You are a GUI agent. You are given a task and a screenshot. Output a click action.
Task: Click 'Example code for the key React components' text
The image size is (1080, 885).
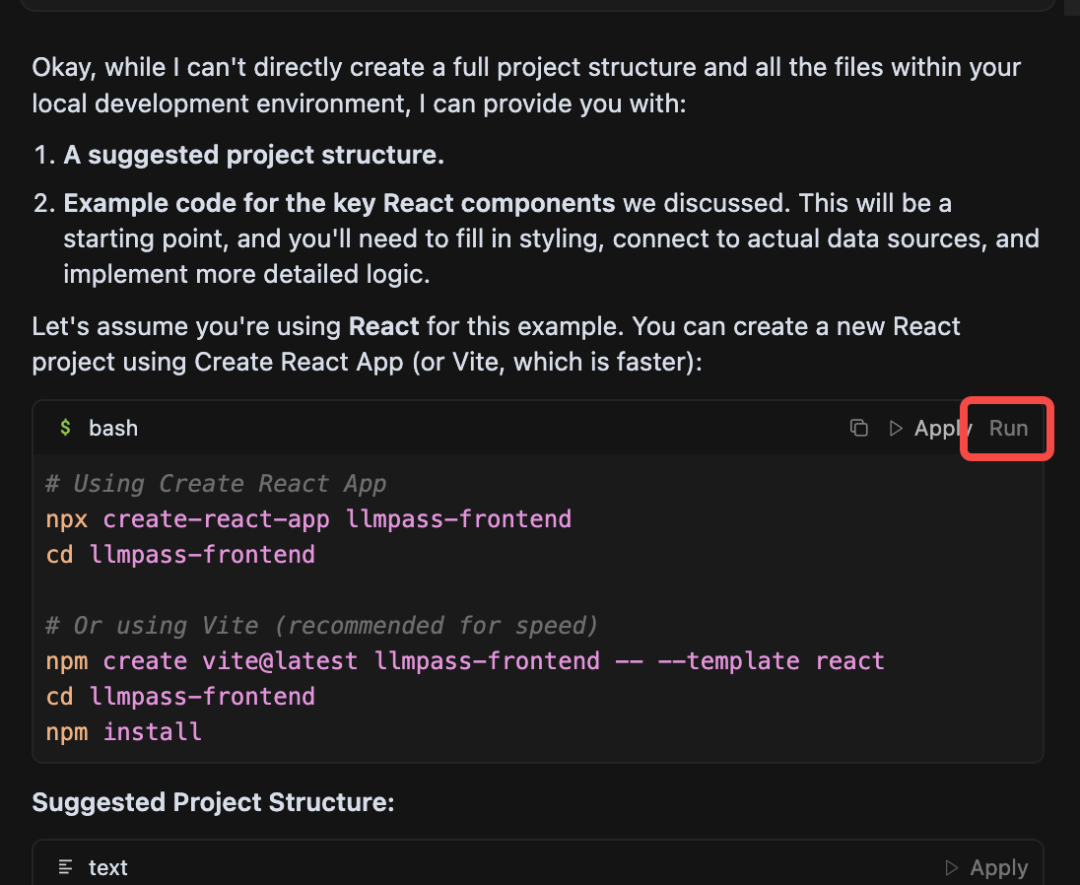(x=339, y=203)
